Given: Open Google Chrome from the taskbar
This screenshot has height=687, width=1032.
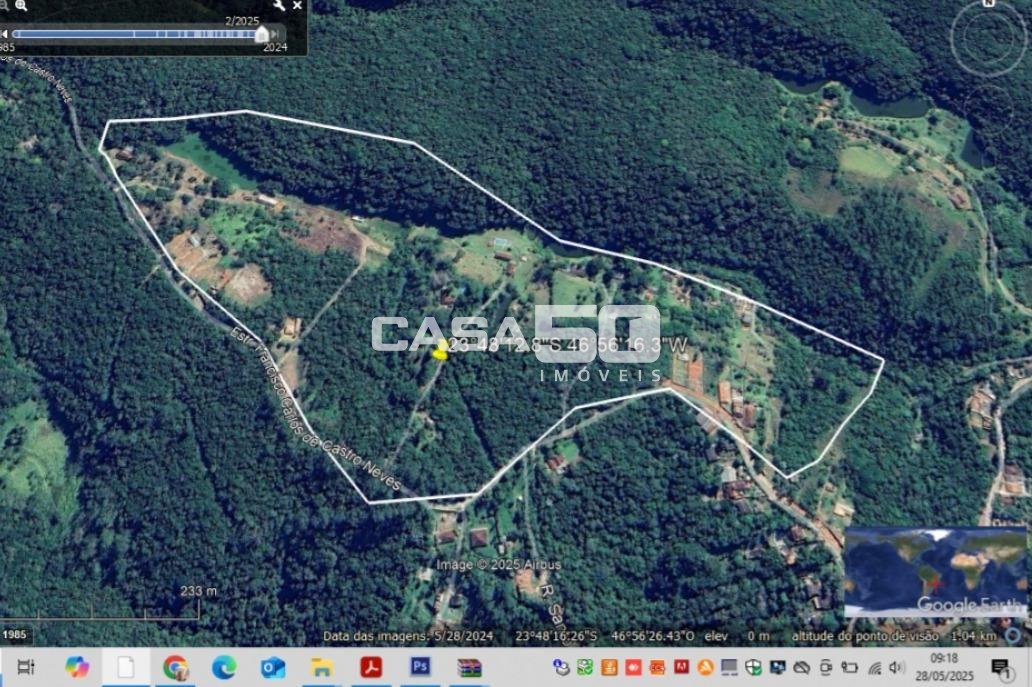Looking at the screenshot, I should pyautogui.click(x=176, y=667).
